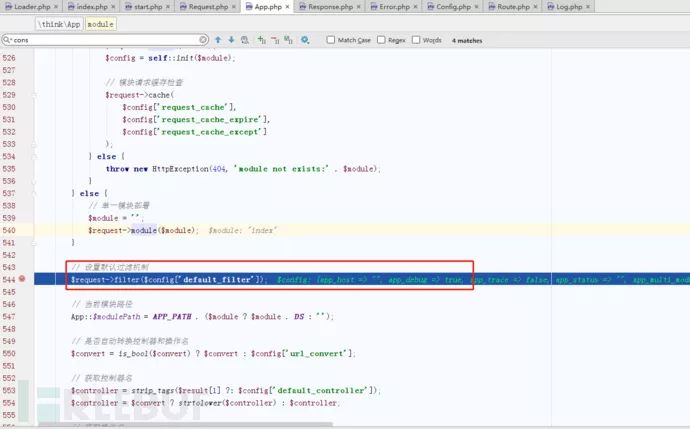Toggle breakpoint on line 544
690x429 pixels.
22,279
